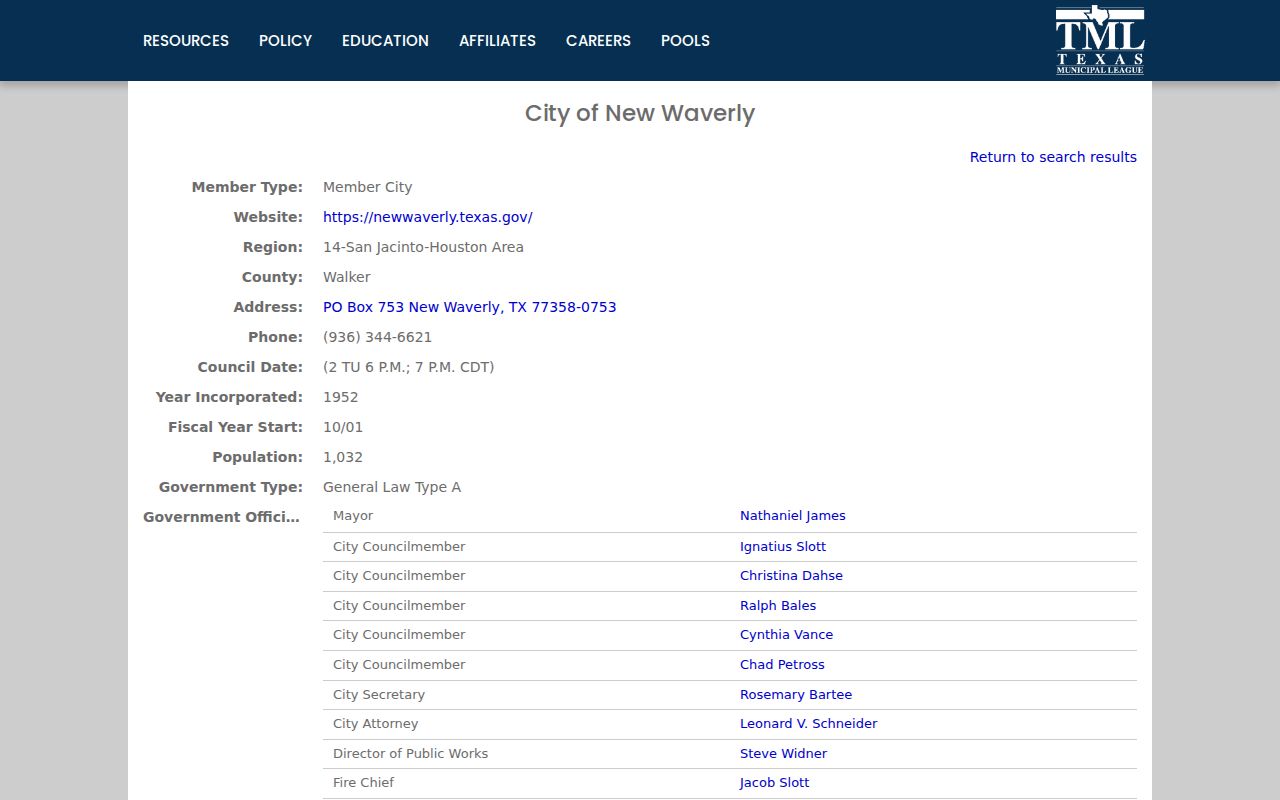Click the county value Walker

347,277
